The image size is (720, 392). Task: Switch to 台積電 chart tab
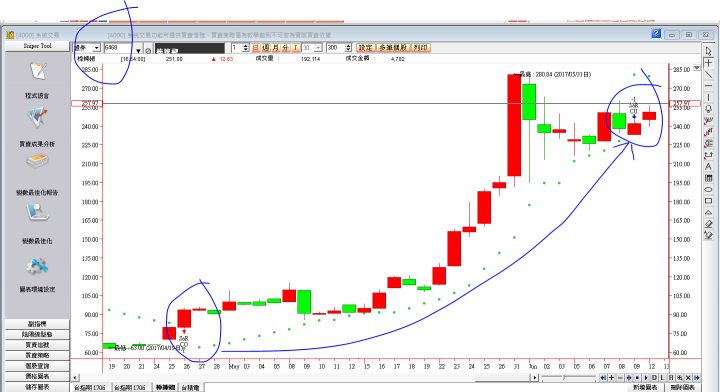pyautogui.click(x=191, y=388)
